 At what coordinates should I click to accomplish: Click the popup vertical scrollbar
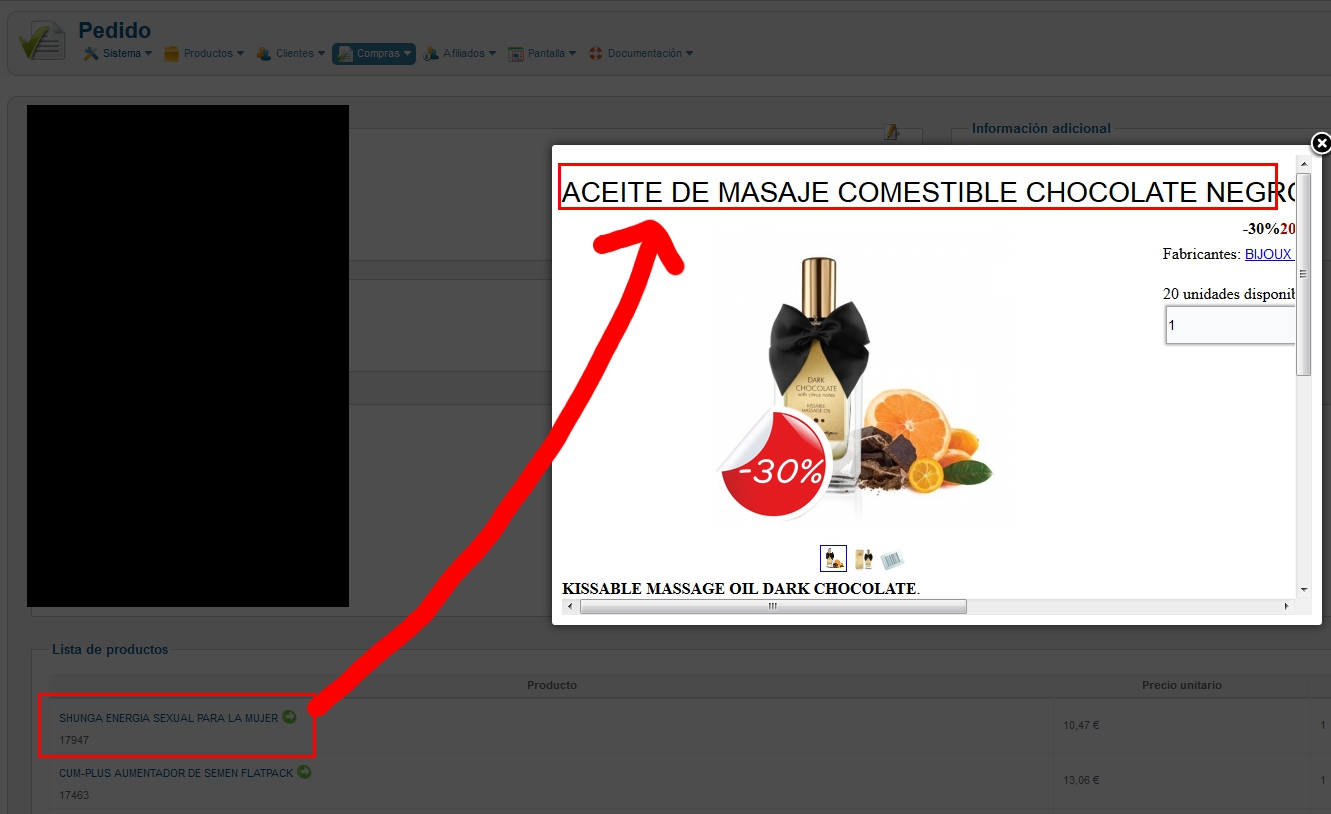(1303, 274)
